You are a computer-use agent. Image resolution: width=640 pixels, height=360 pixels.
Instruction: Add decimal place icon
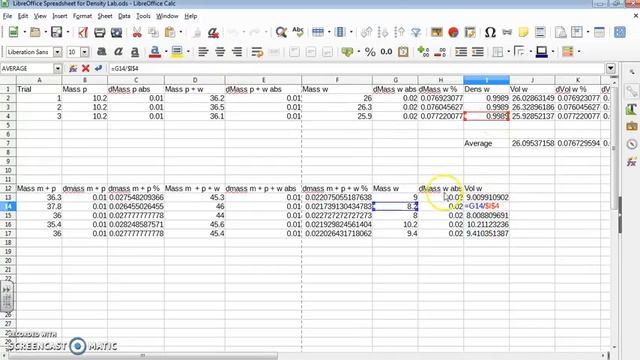(423, 52)
